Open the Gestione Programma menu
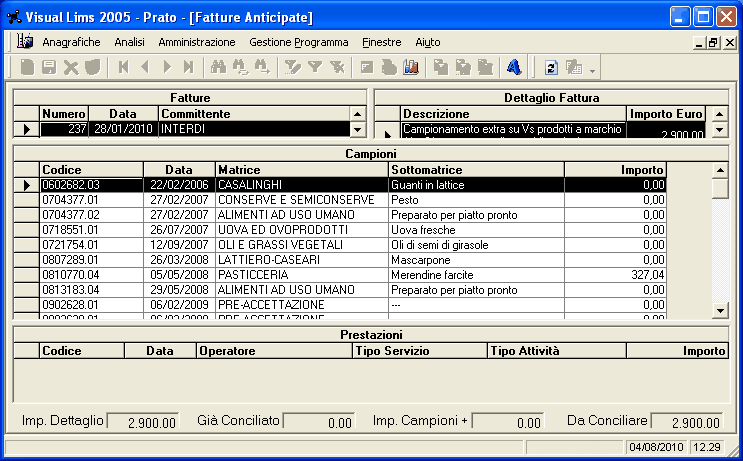This screenshot has width=743, height=461. click(299, 42)
